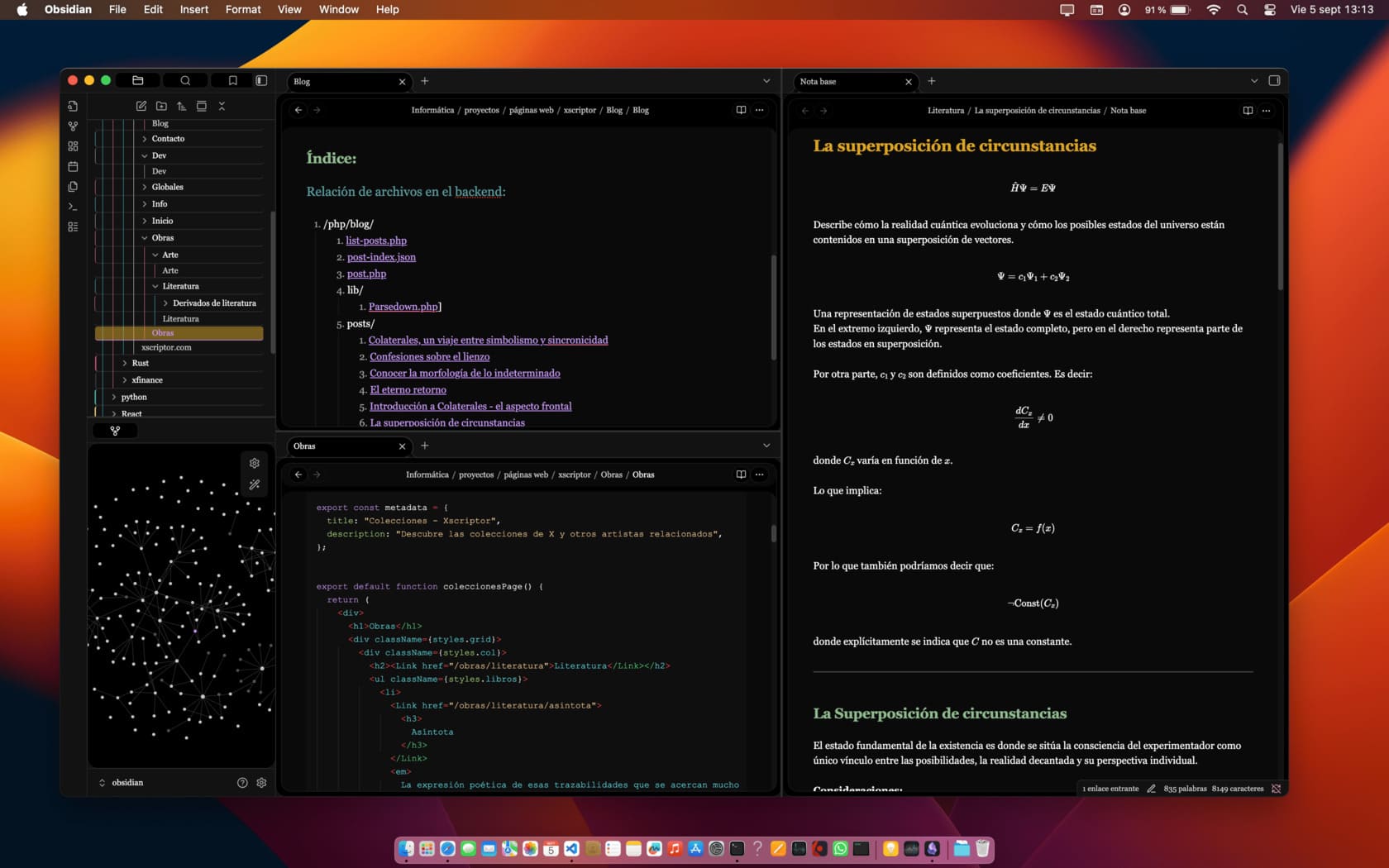
Task: Open the post-index.json link
Action: click(x=381, y=257)
